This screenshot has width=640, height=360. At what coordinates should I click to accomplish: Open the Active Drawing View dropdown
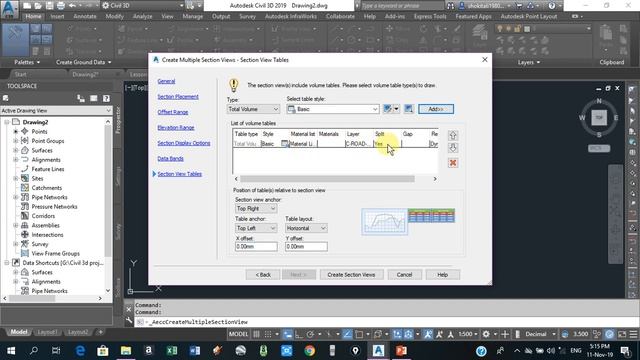point(56,111)
